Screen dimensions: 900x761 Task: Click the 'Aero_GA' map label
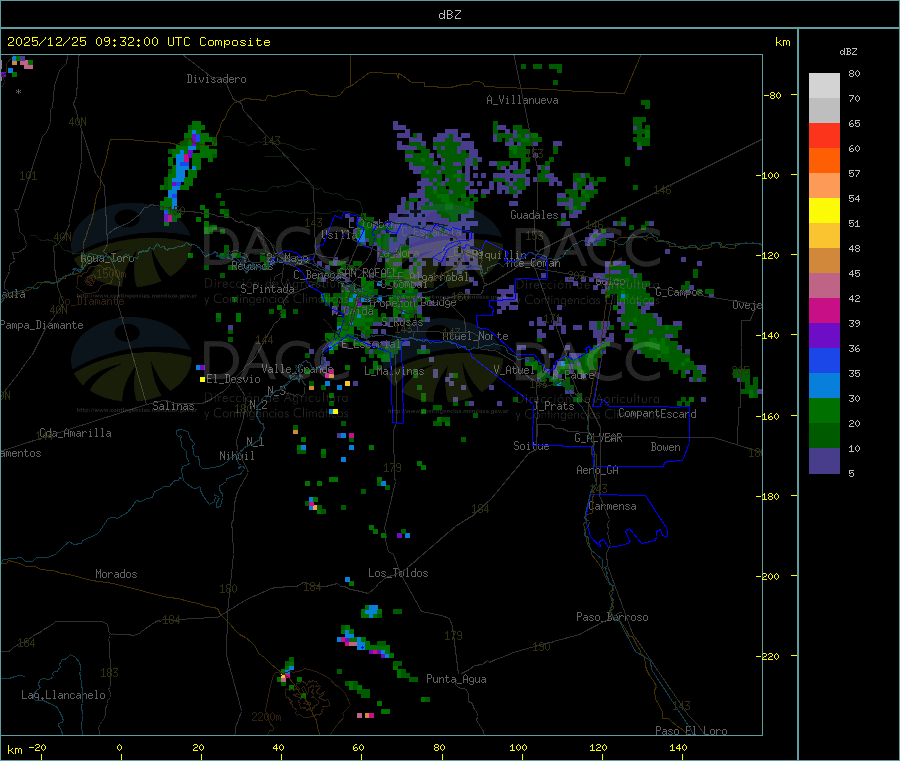click(x=598, y=470)
